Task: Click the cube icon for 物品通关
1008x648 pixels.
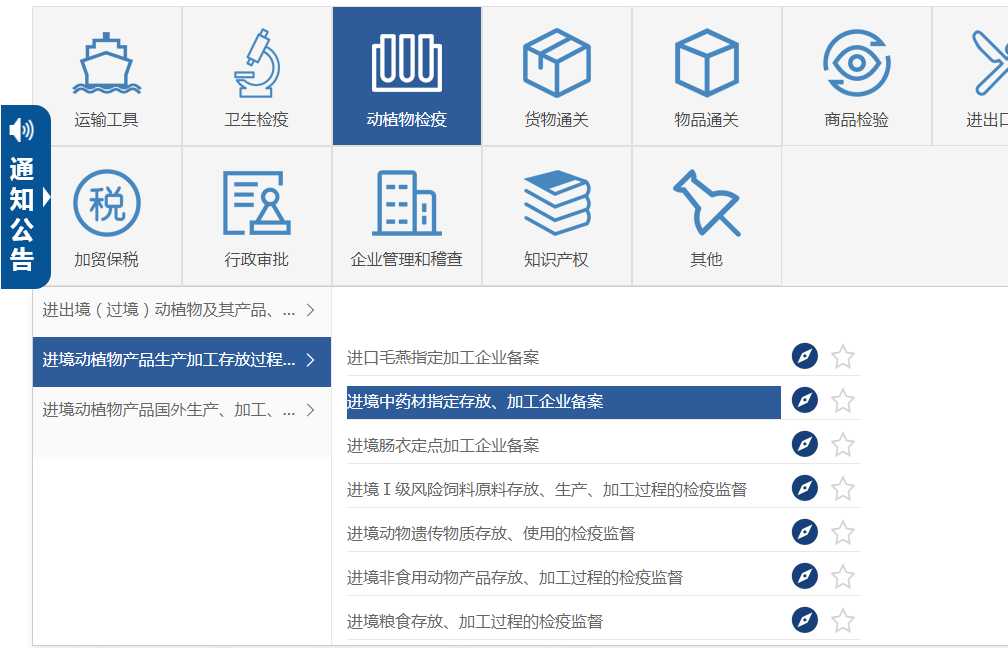Action: click(706, 63)
